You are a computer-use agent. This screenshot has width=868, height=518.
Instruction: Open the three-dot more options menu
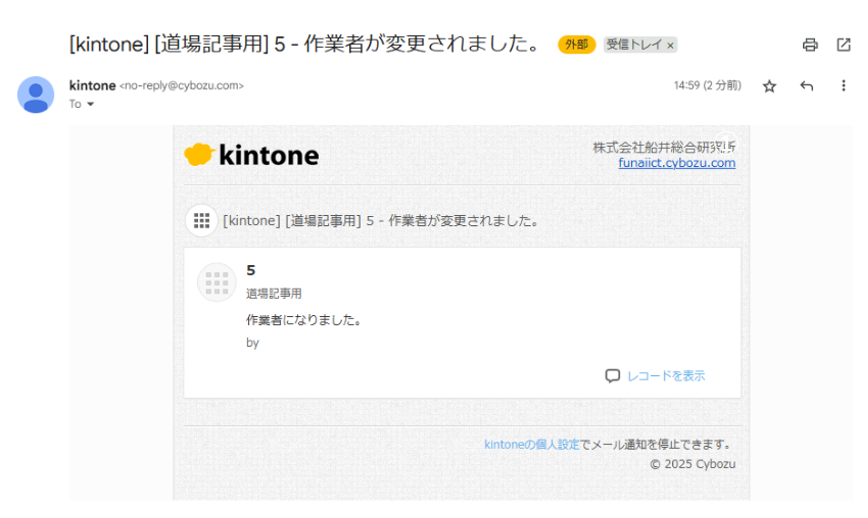click(x=843, y=85)
